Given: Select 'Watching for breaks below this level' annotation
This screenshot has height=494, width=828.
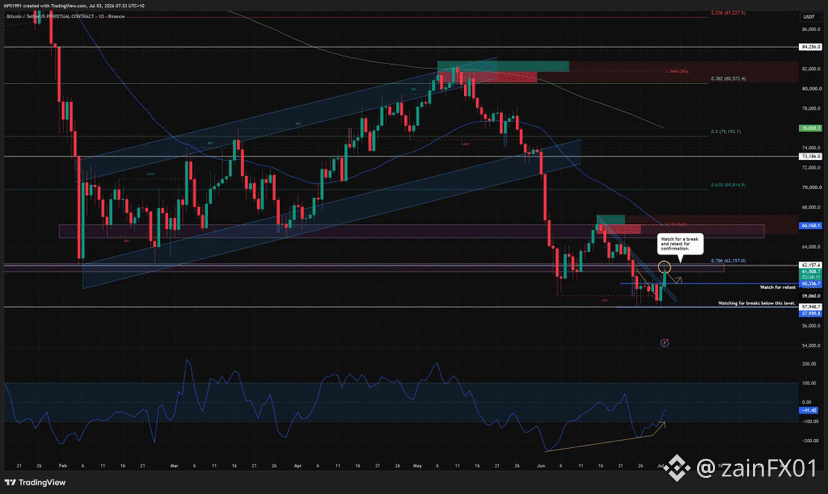Looking at the screenshot, I should (757, 303).
